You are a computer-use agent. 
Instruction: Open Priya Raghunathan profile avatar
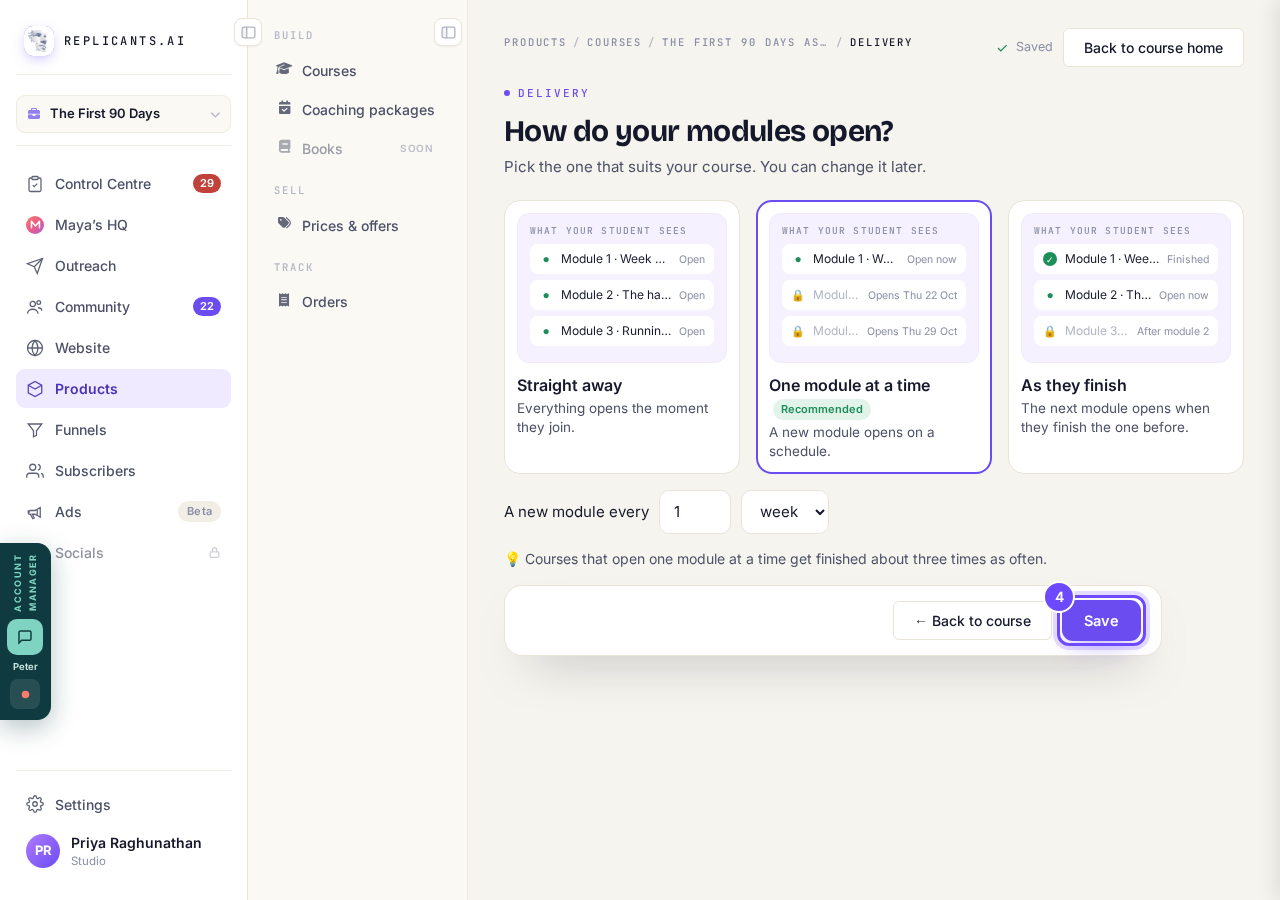(x=43, y=851)
